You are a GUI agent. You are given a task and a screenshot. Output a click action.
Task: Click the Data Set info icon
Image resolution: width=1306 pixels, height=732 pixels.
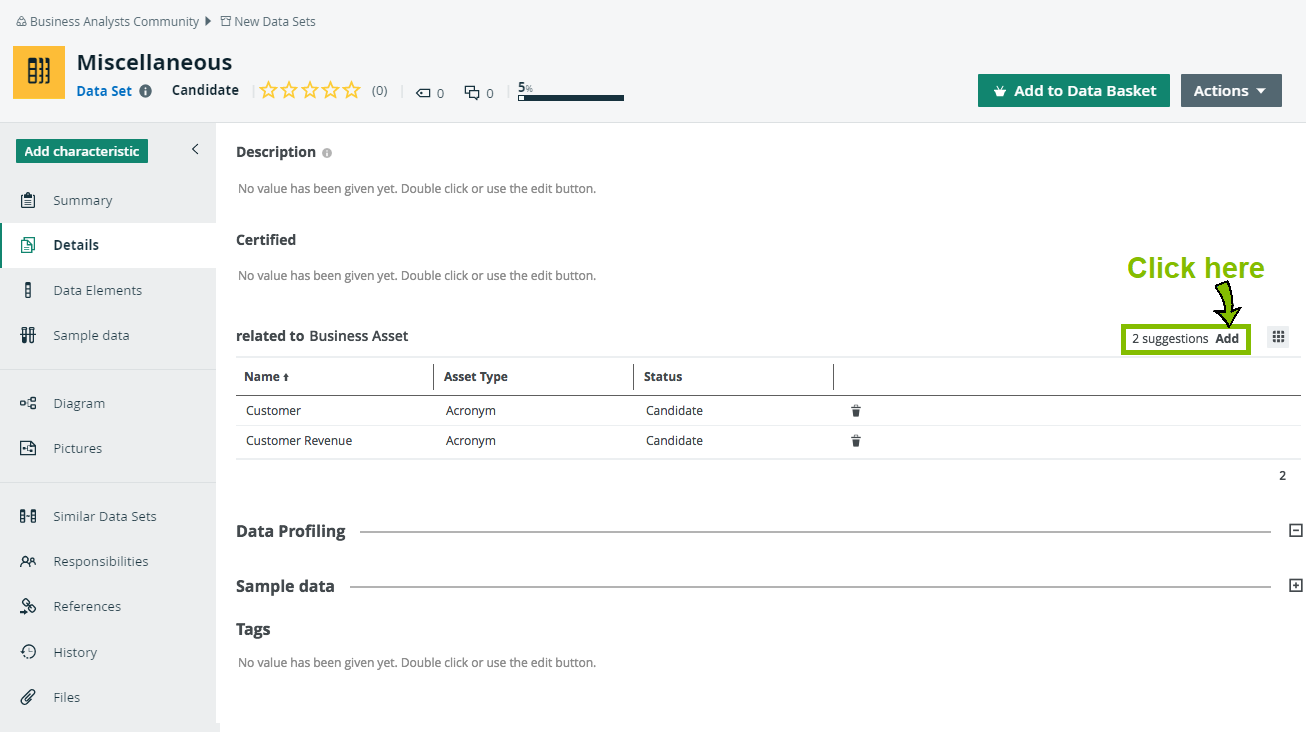[146, 91]
